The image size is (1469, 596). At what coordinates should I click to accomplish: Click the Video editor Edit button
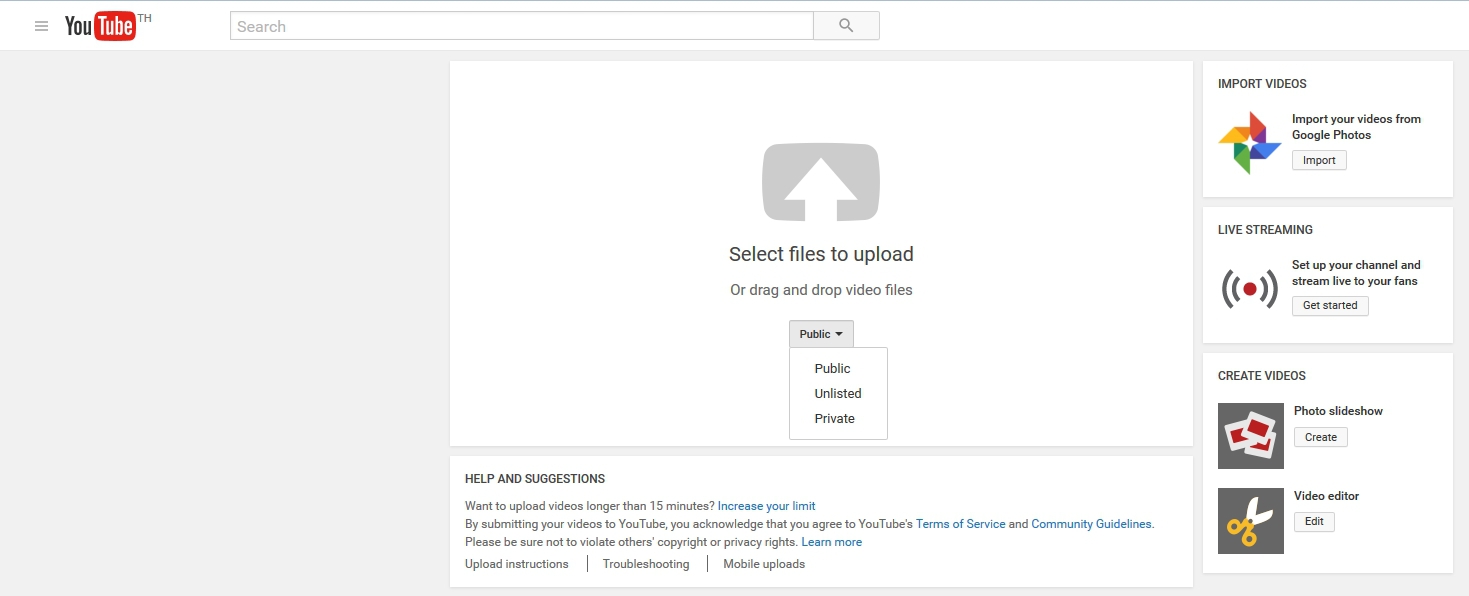[1314, 521]
